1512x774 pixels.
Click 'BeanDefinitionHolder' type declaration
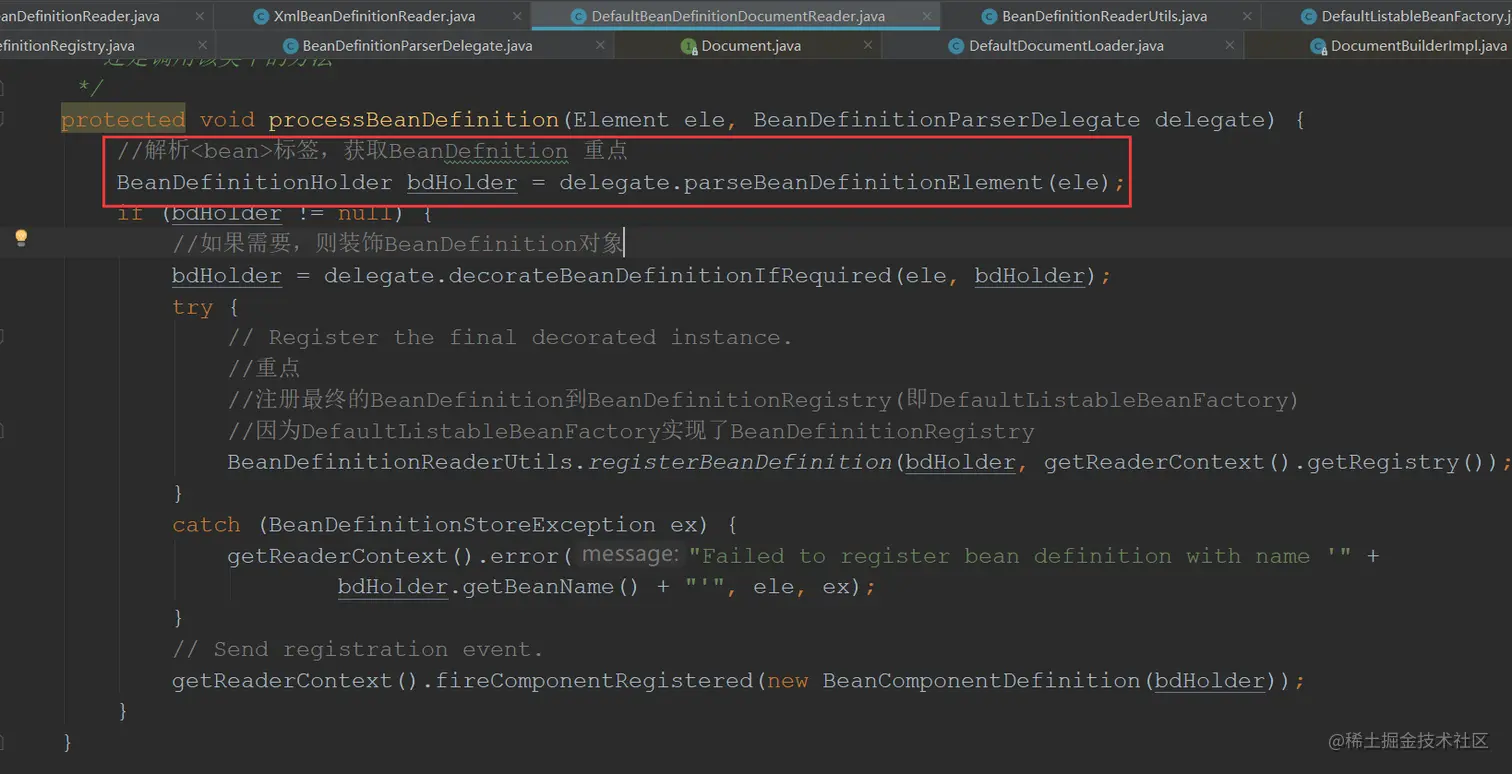[x=254, y=182]
